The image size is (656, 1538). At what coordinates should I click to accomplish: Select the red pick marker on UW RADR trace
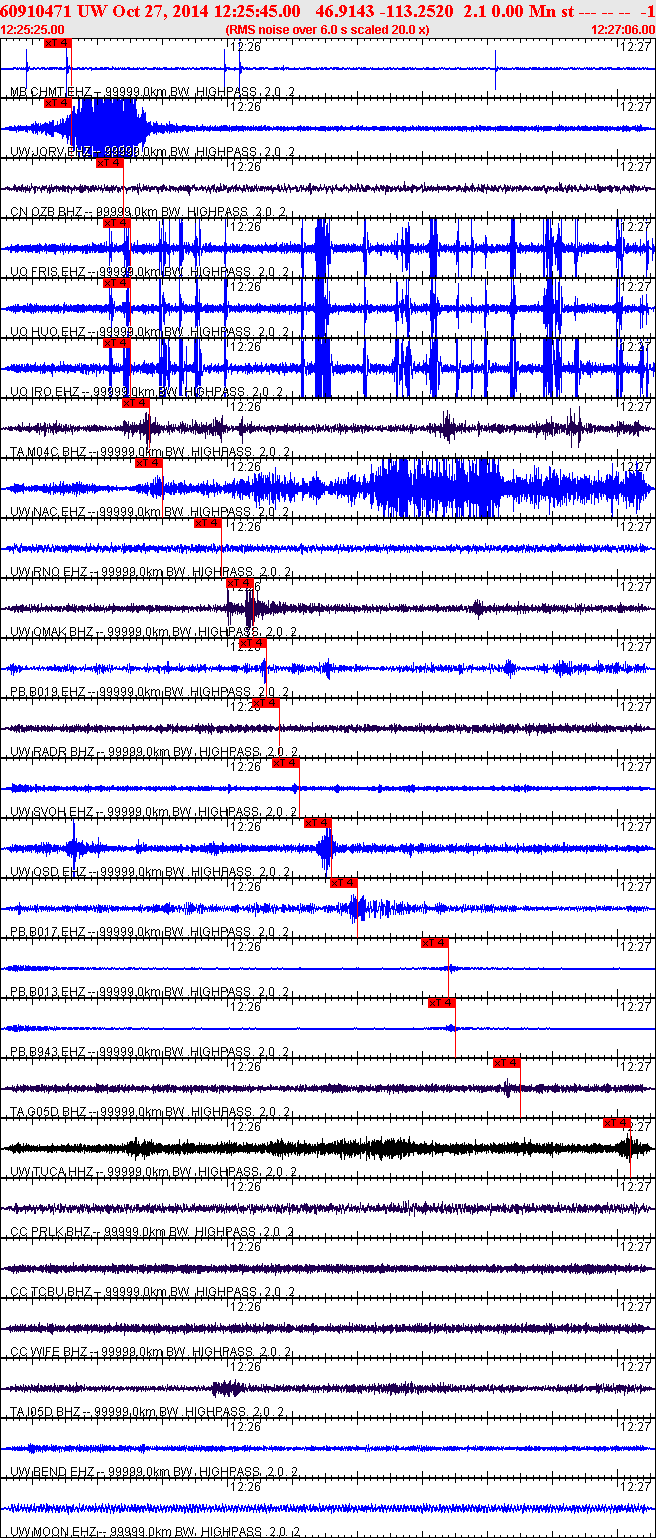point(265,703)
